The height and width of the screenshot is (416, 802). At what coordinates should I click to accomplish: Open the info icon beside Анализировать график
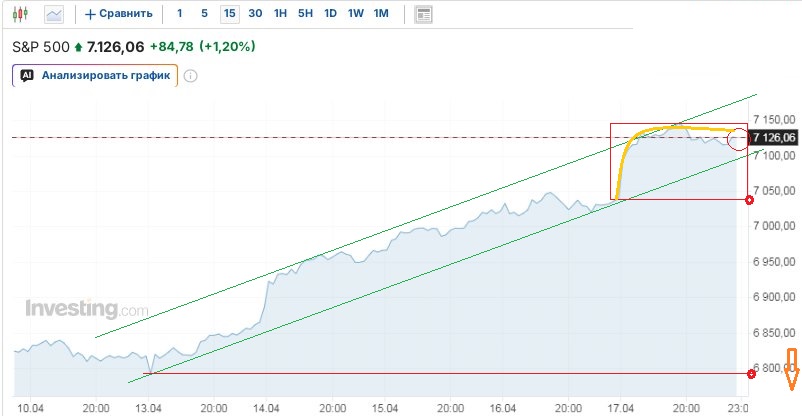coord(191,75)
